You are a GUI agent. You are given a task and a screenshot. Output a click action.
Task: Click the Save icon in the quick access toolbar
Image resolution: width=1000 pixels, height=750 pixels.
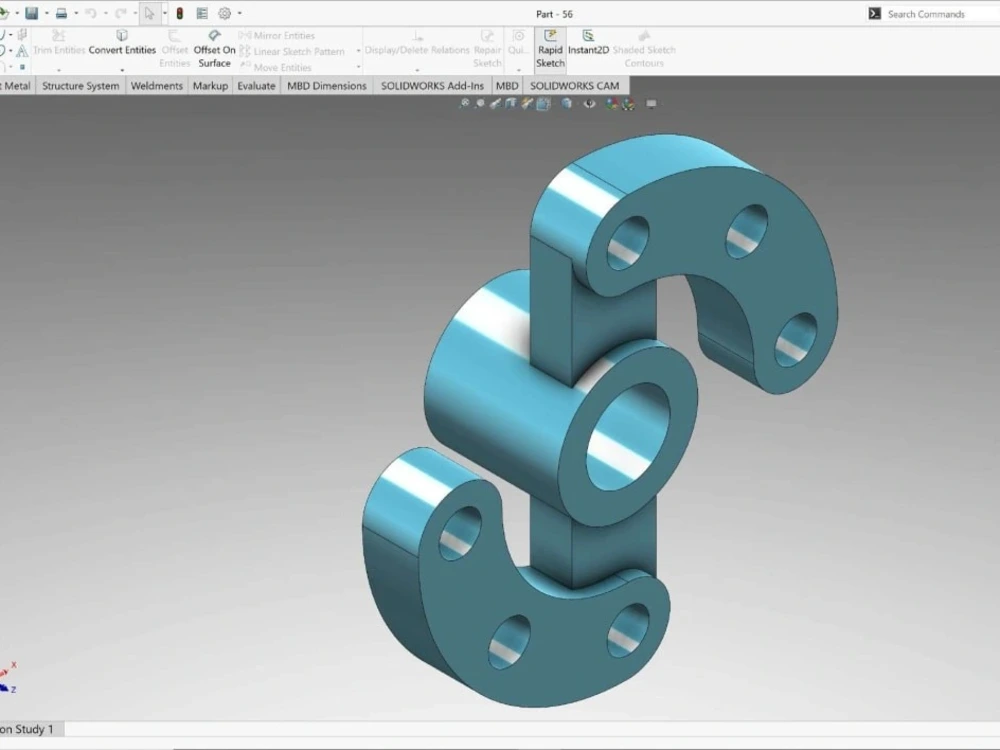tap(31, 13)
